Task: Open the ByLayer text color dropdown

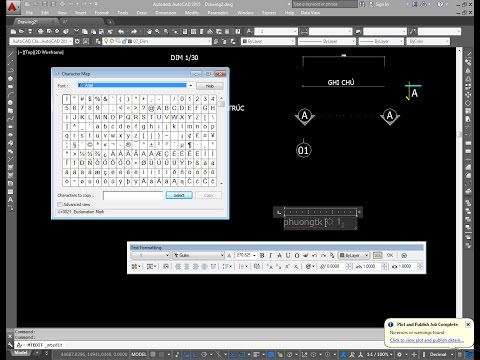Action: [x=354, y=256]
